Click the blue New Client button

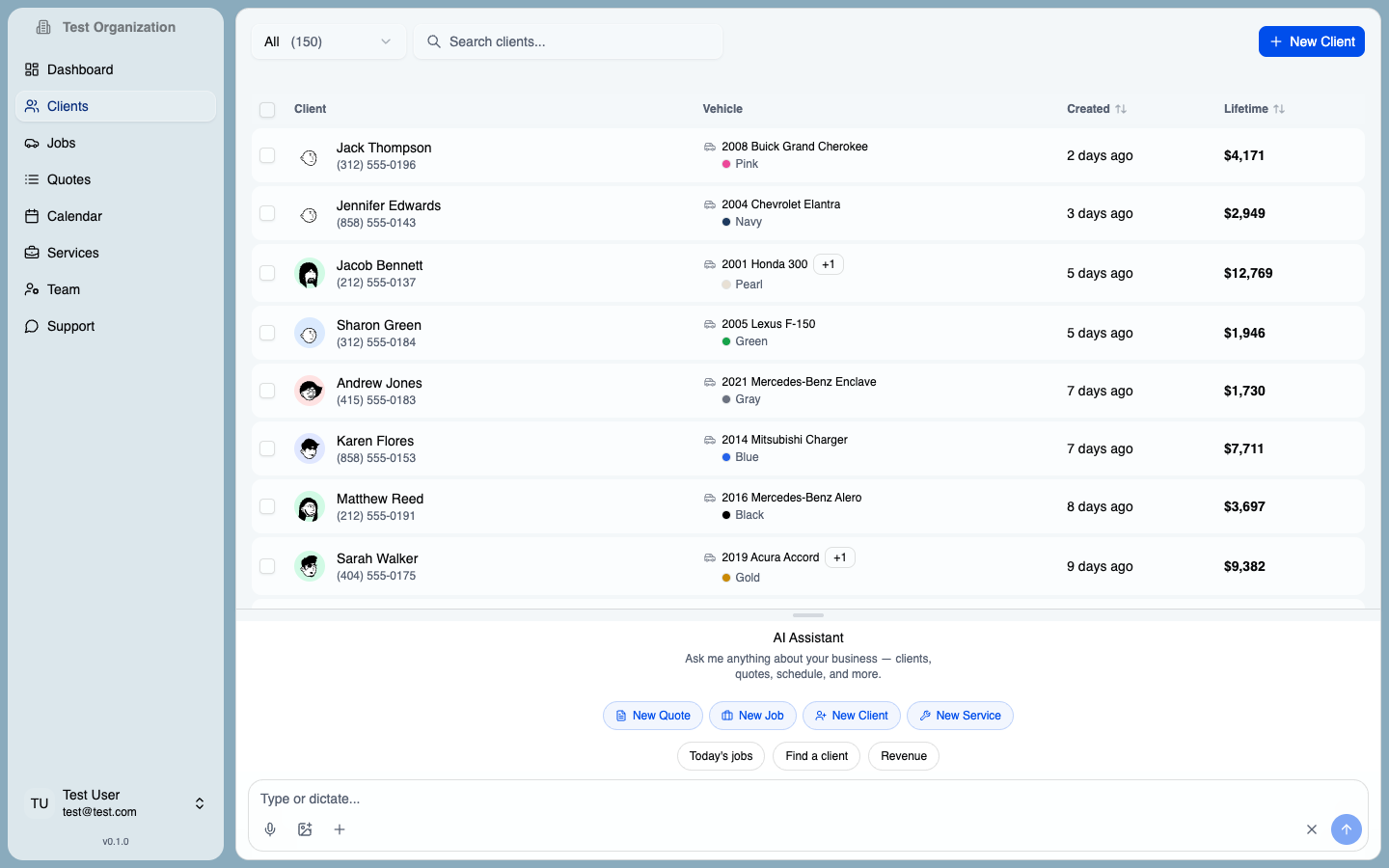click(x=1312, y=41)
